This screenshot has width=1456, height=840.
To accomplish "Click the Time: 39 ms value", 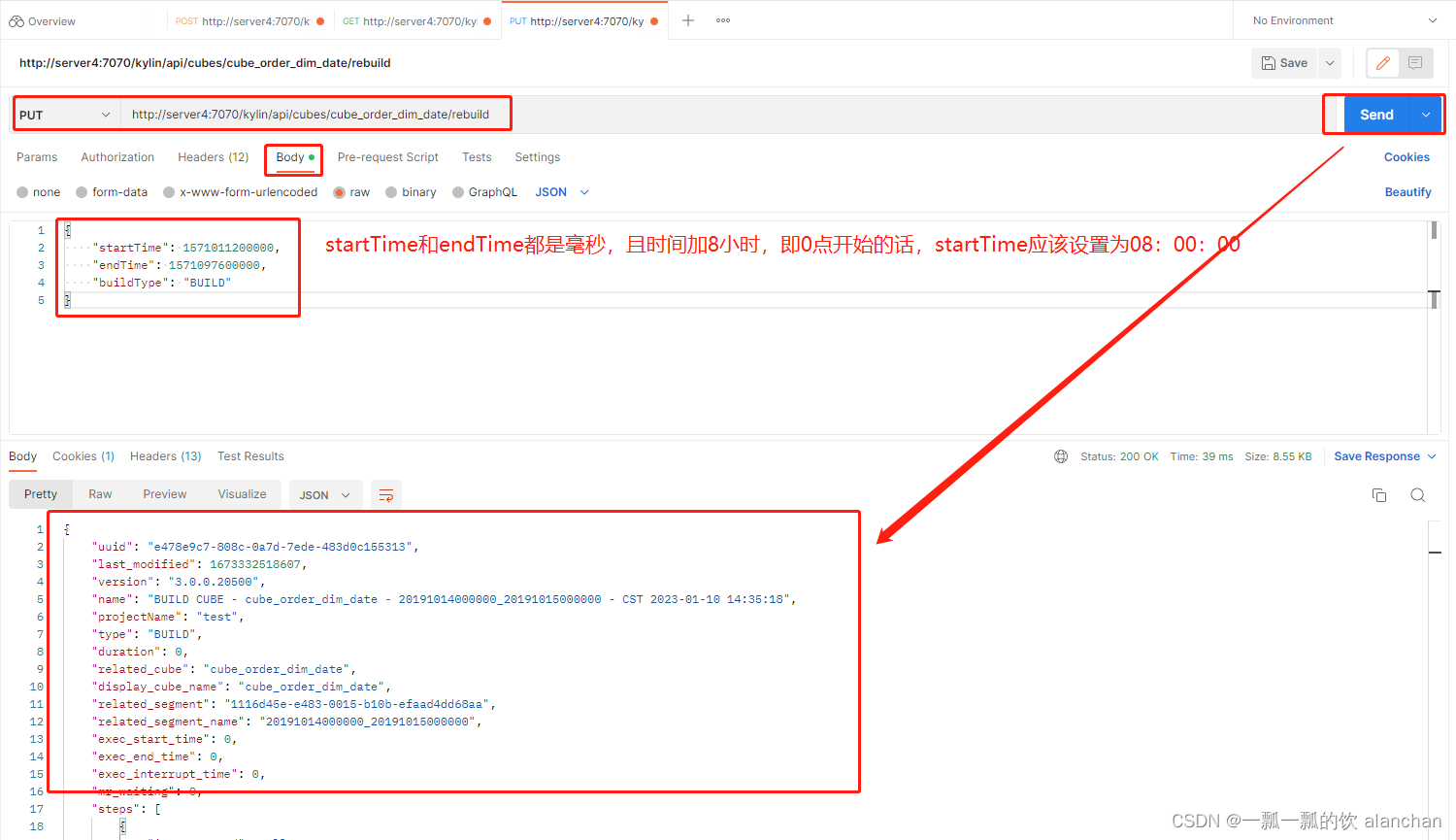I will pyautogui.click(x=1202, y=456).
